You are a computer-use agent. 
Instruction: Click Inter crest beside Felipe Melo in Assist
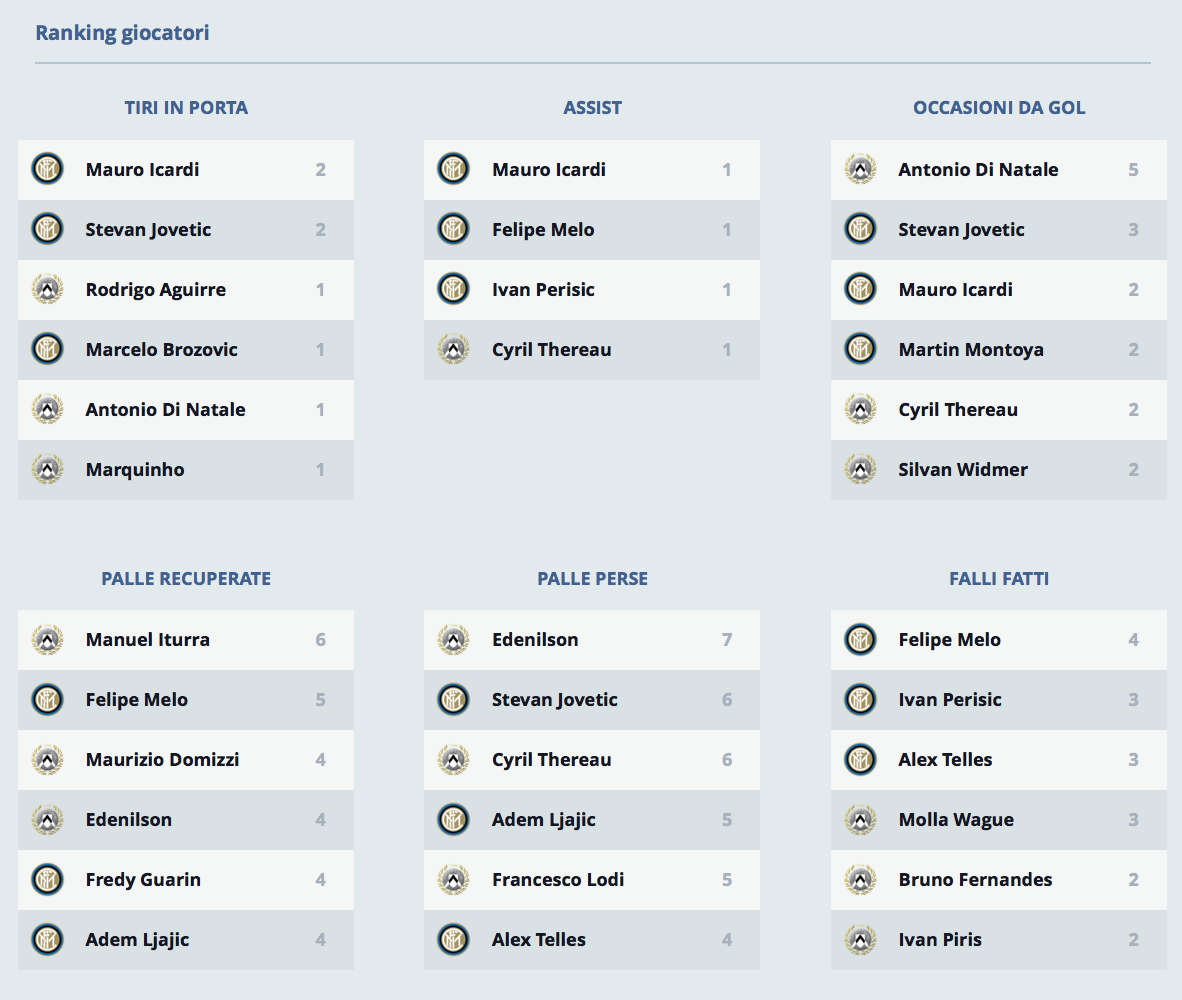coord(454,229)
